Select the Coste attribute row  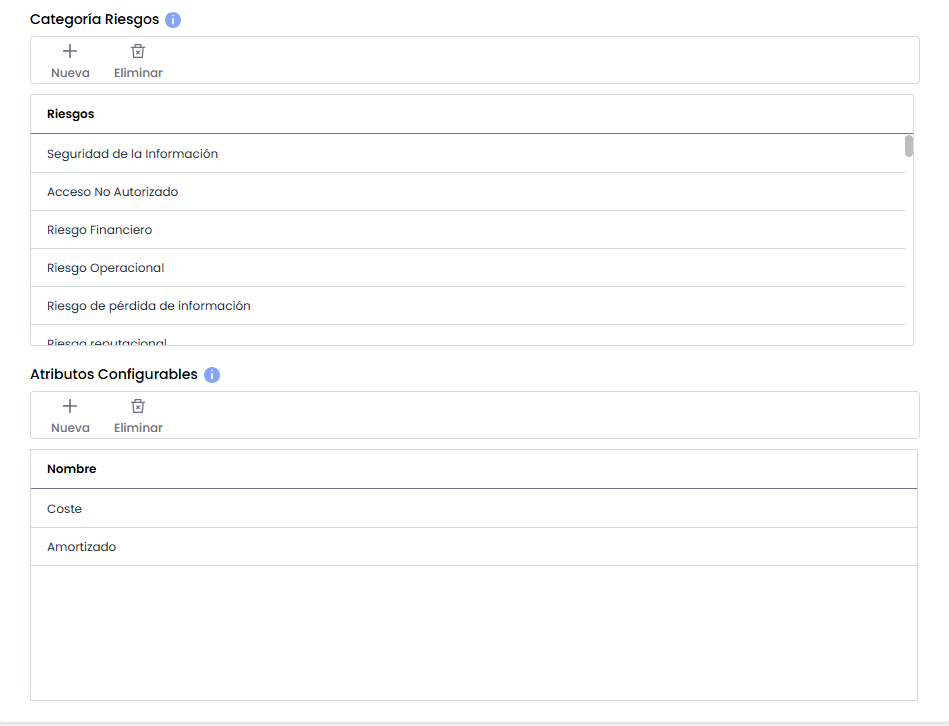(64, 509)
